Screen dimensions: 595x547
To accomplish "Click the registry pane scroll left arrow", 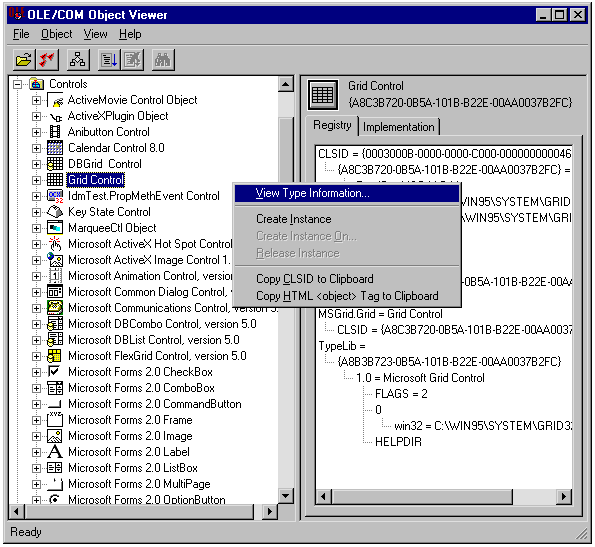I will [324, 496].
